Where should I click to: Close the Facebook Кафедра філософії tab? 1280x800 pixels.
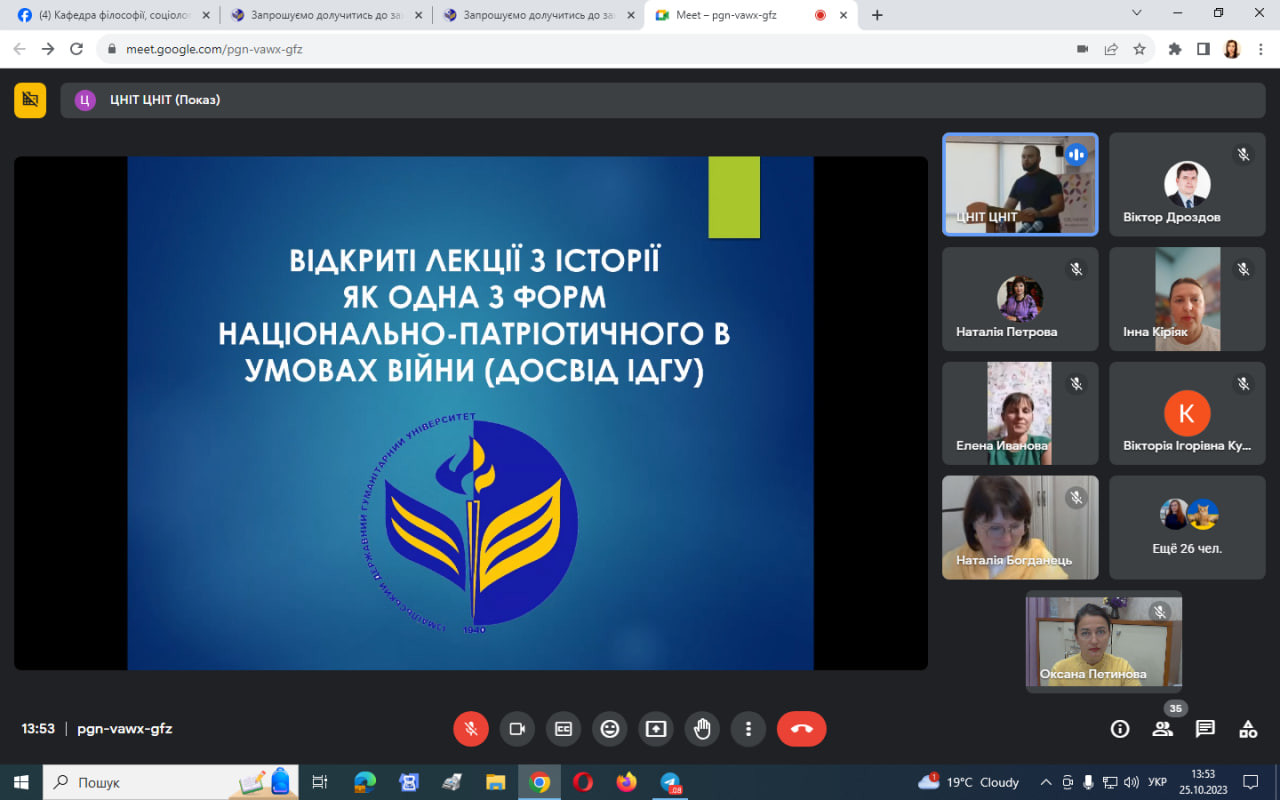(x=206, y=15)
